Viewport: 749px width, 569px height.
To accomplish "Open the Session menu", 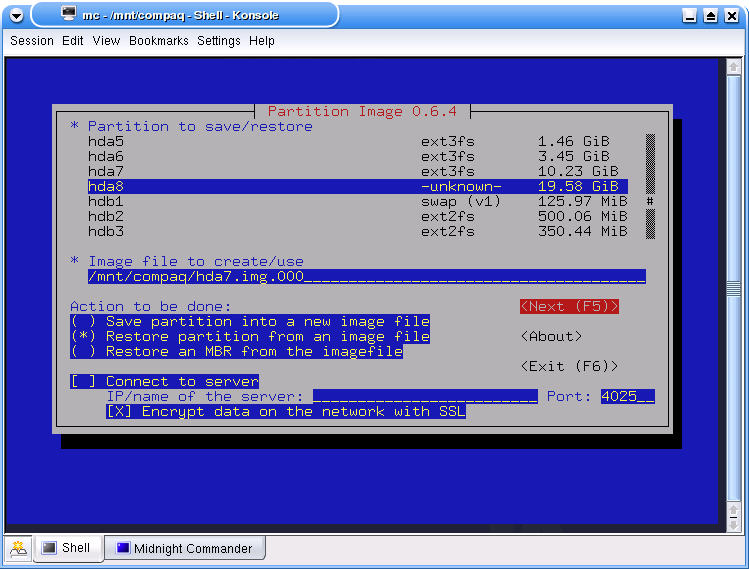I will [x=32, y=41].
